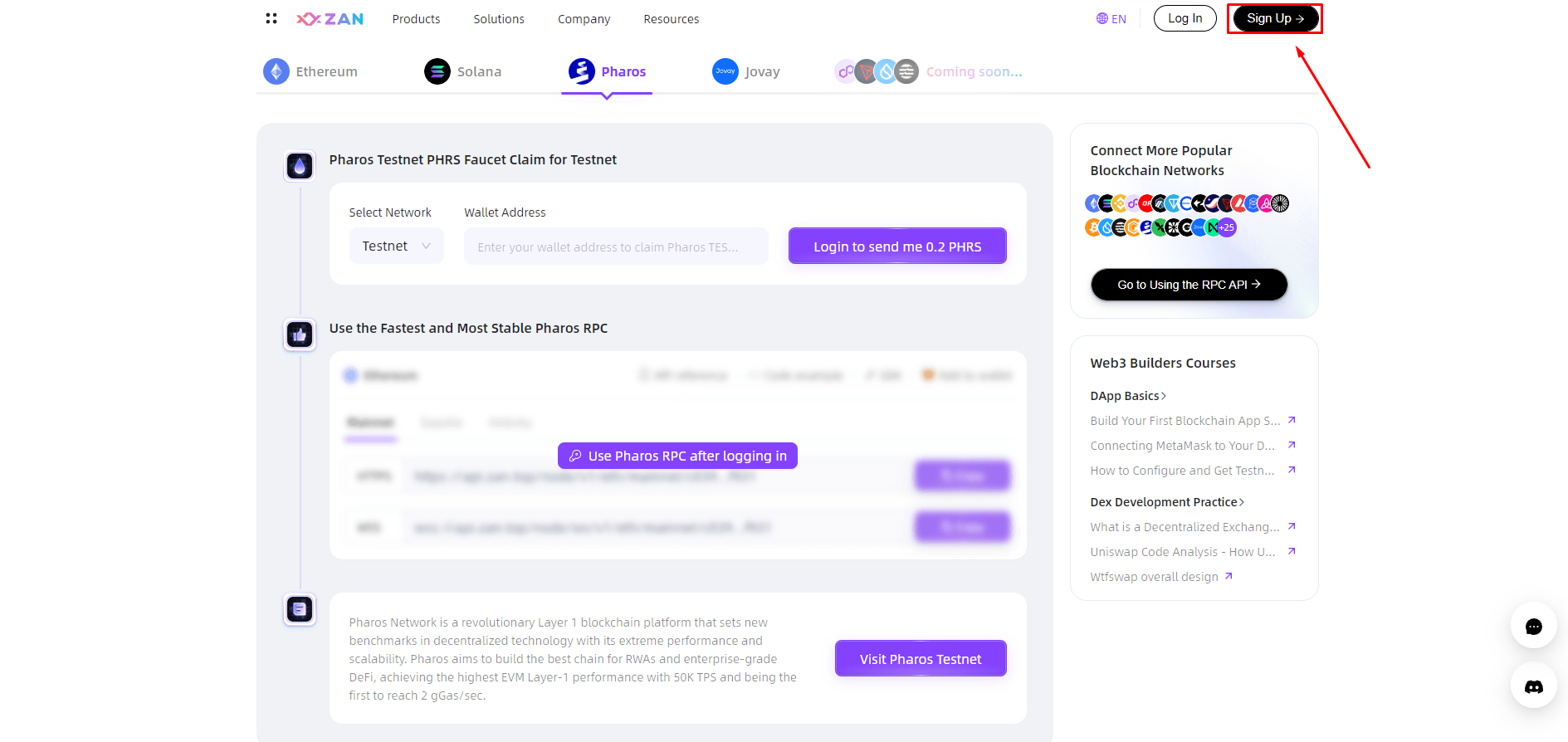The image size is (1568, 742).
Task: Click the wallet address input field
Action: point(616,247)
